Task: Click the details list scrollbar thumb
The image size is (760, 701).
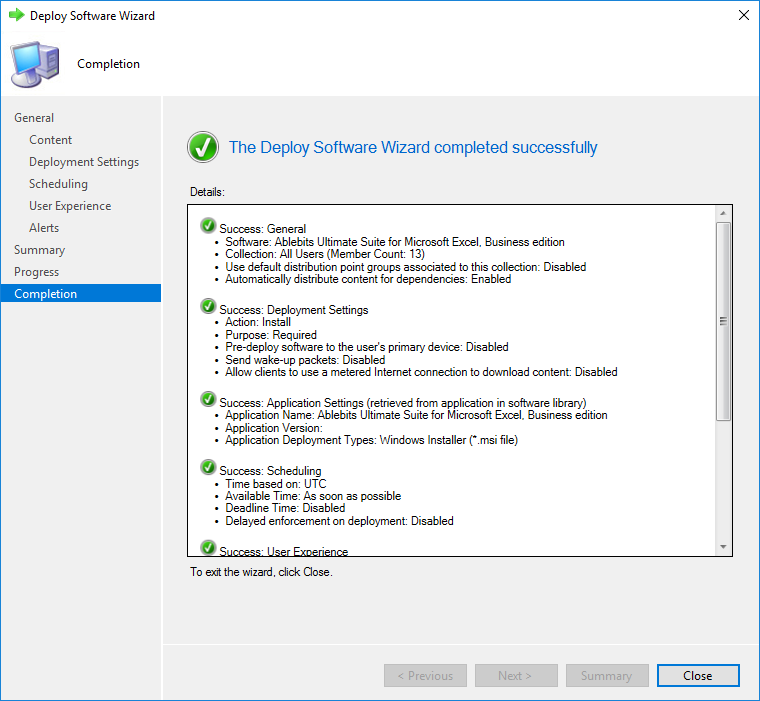Action: (x=723, y=321)
